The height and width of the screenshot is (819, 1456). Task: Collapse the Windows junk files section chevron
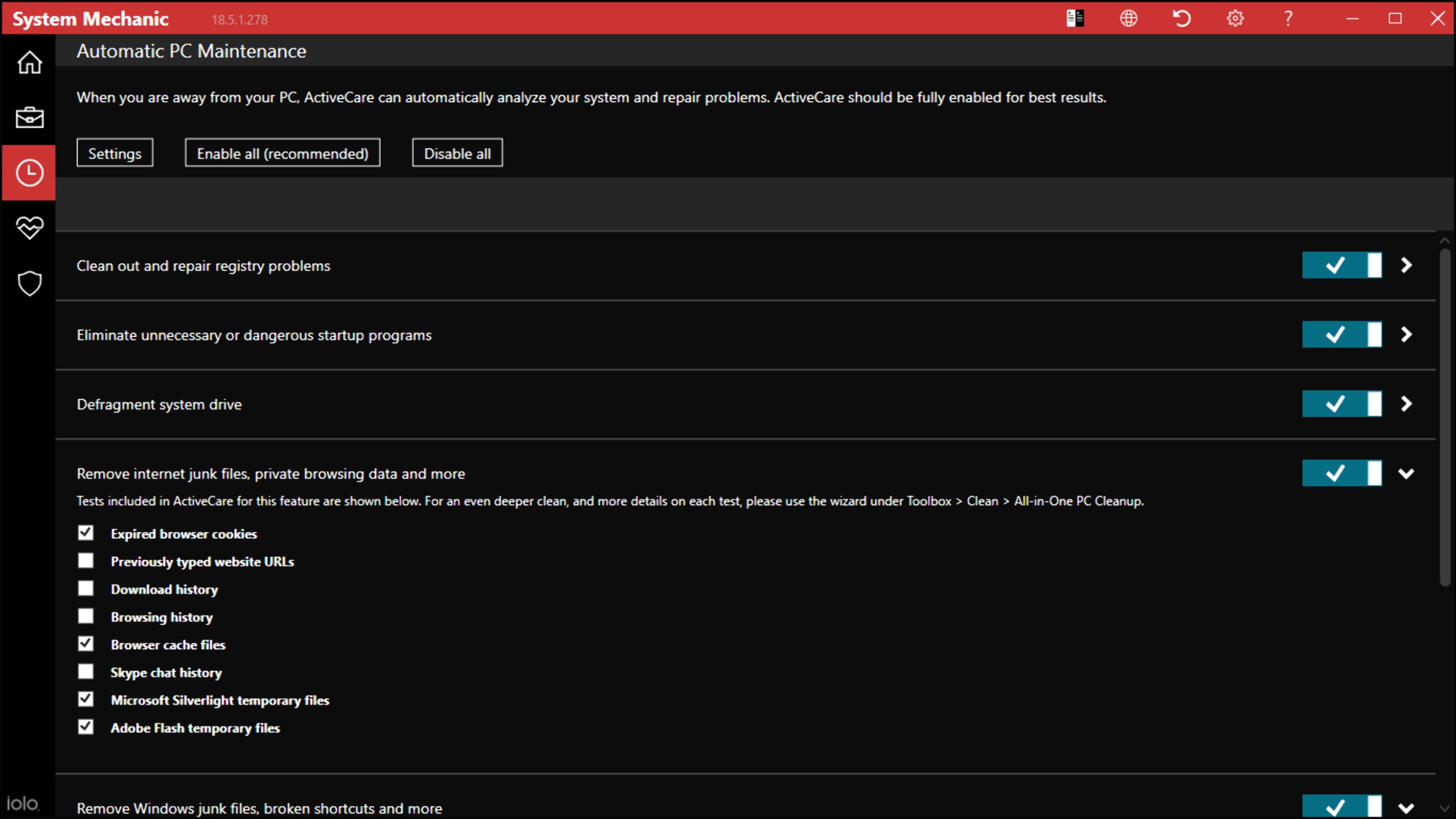click(1406, 809)
